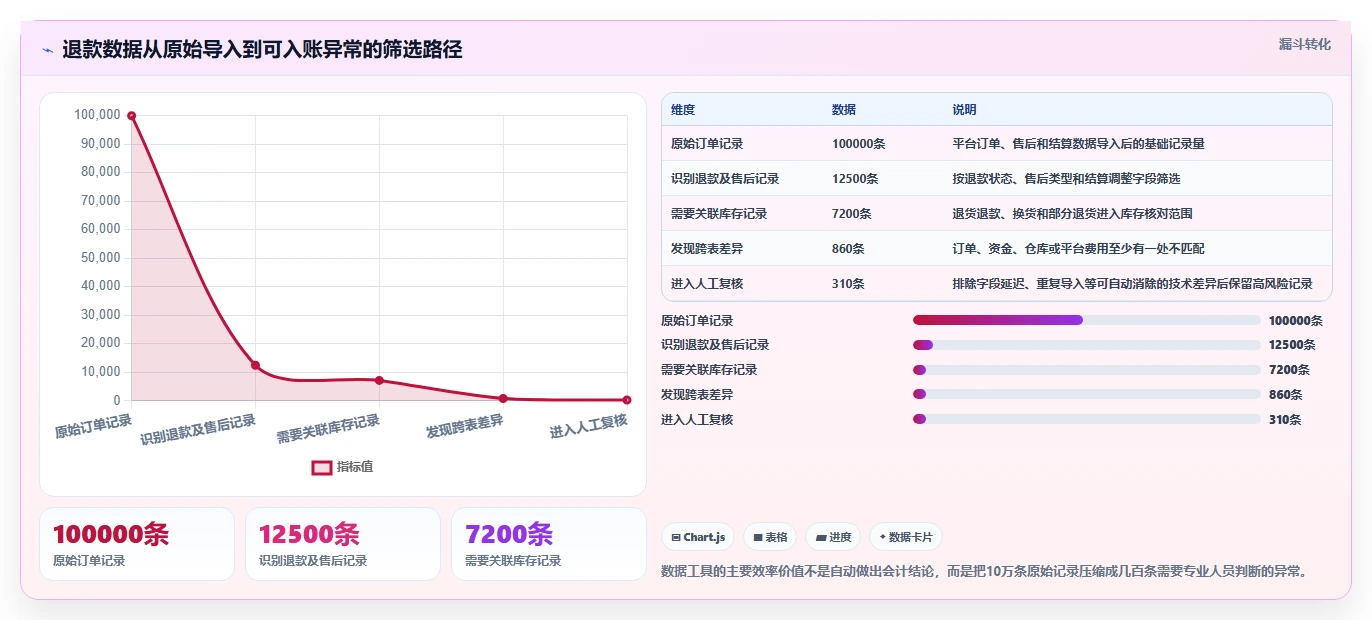Click table cell 12500条
Screen dimensions: 1372x620
pos(855,179)
